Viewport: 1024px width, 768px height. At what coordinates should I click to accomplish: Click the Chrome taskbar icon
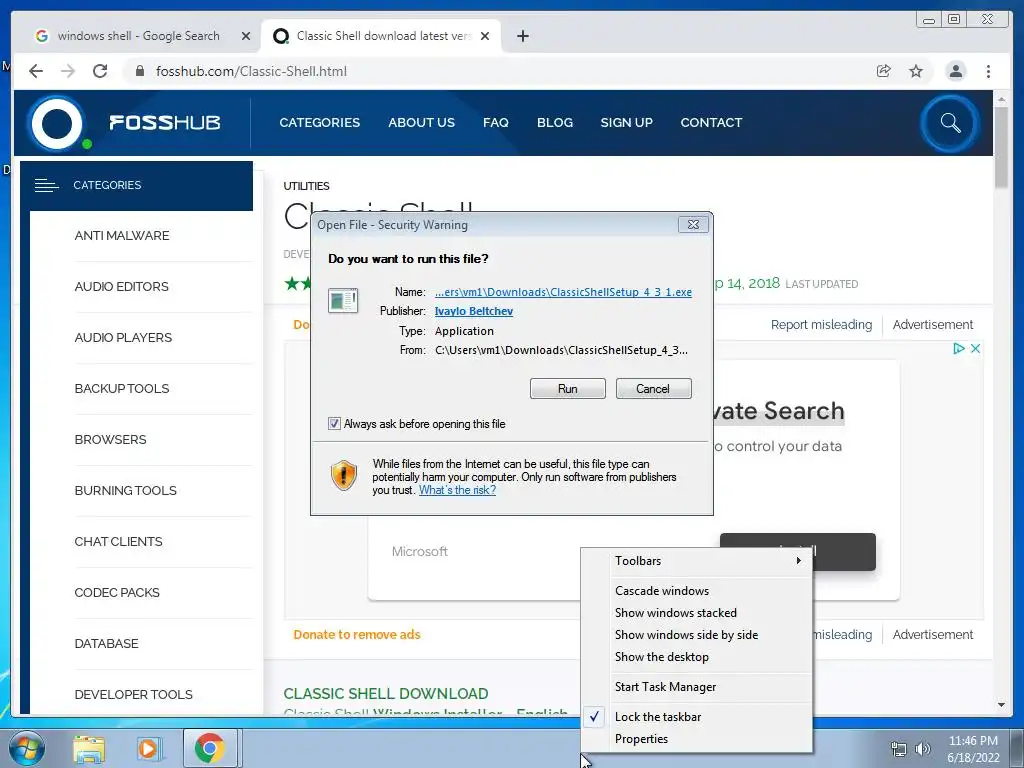(x=209, y=748)
